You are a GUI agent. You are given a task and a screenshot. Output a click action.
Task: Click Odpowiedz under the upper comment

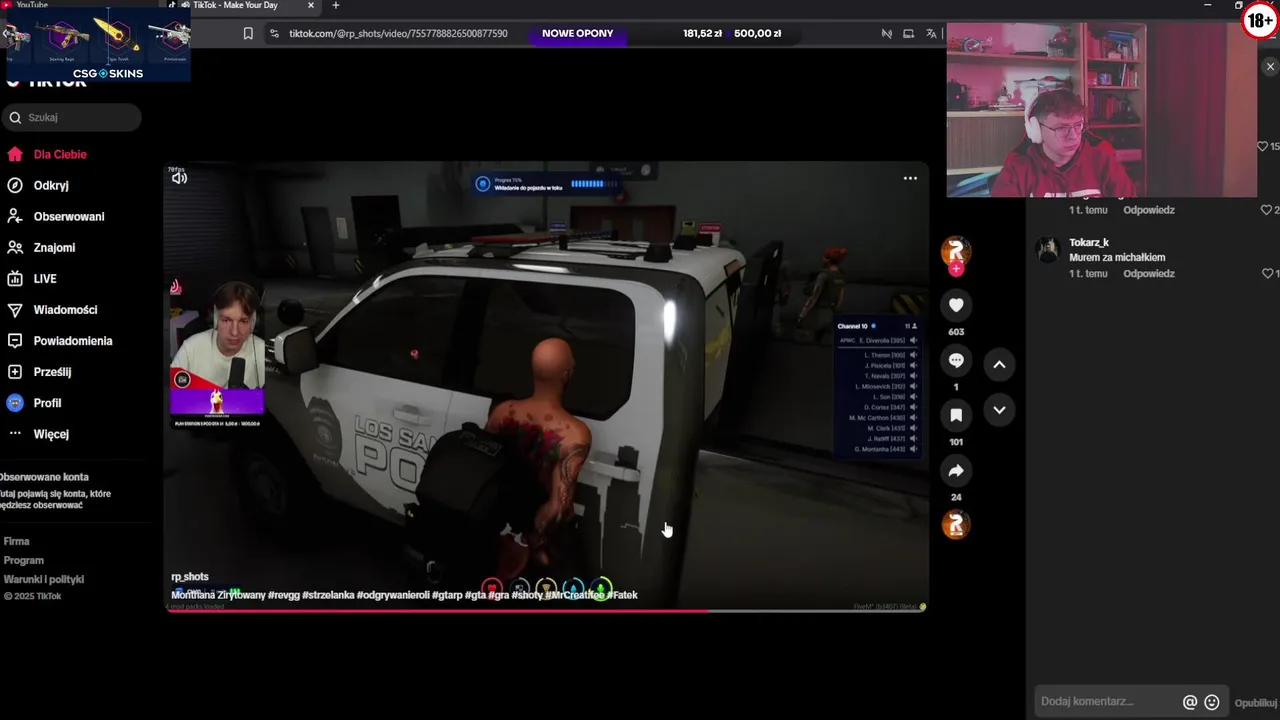[1148, 211]
